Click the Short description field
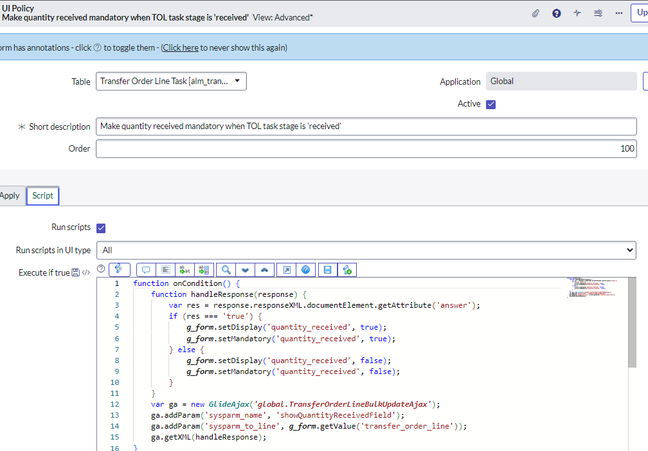The image size is (648, 451). 366,126
